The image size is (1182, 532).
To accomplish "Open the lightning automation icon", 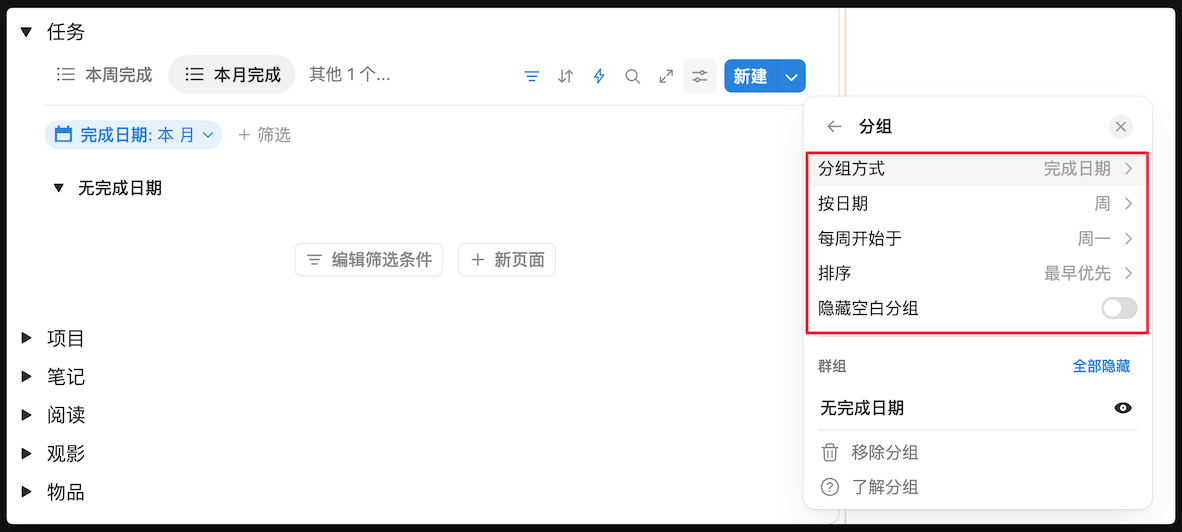I will (599, 76).
